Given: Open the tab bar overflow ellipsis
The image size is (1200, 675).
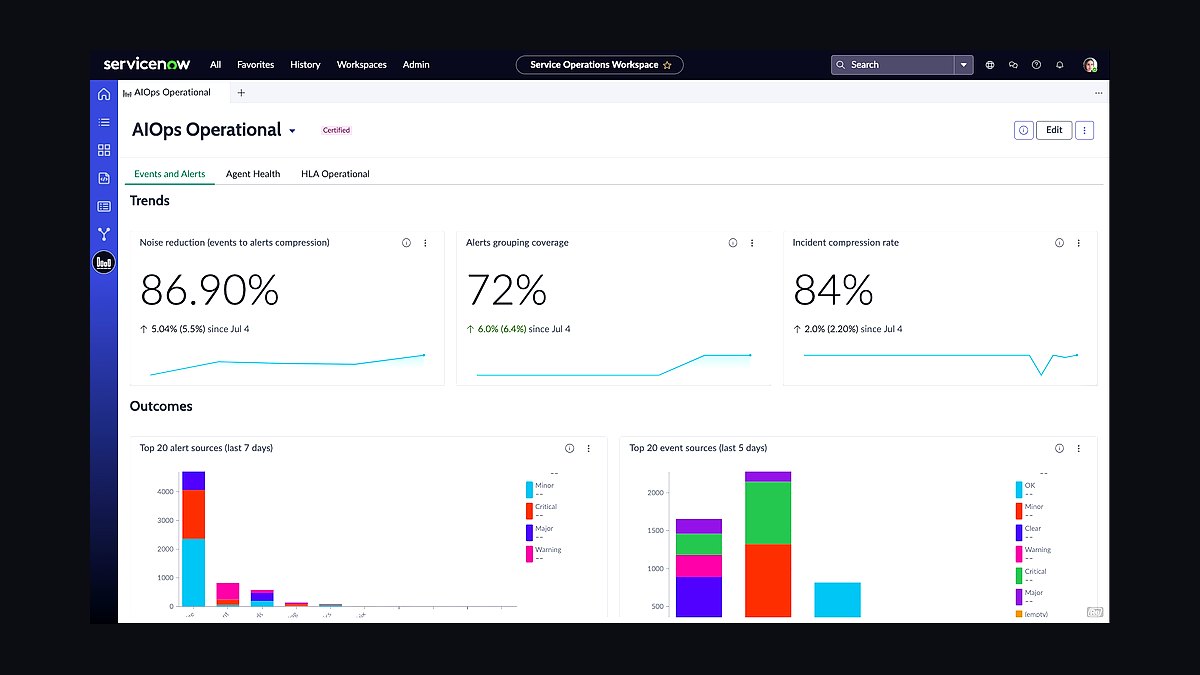Looking at the screenshot, I should [1098, 93].
